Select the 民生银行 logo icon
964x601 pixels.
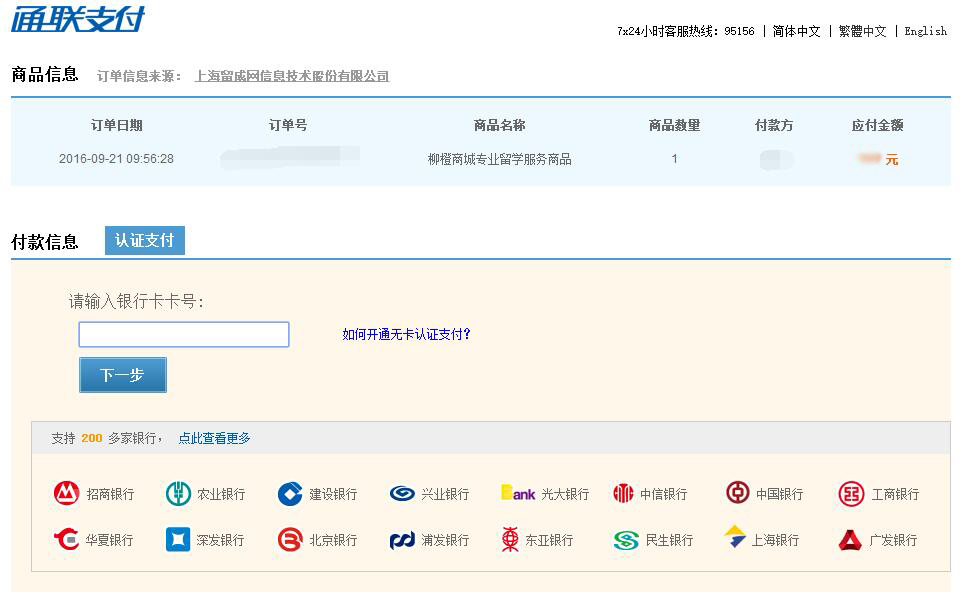click(x=626, y=540)
